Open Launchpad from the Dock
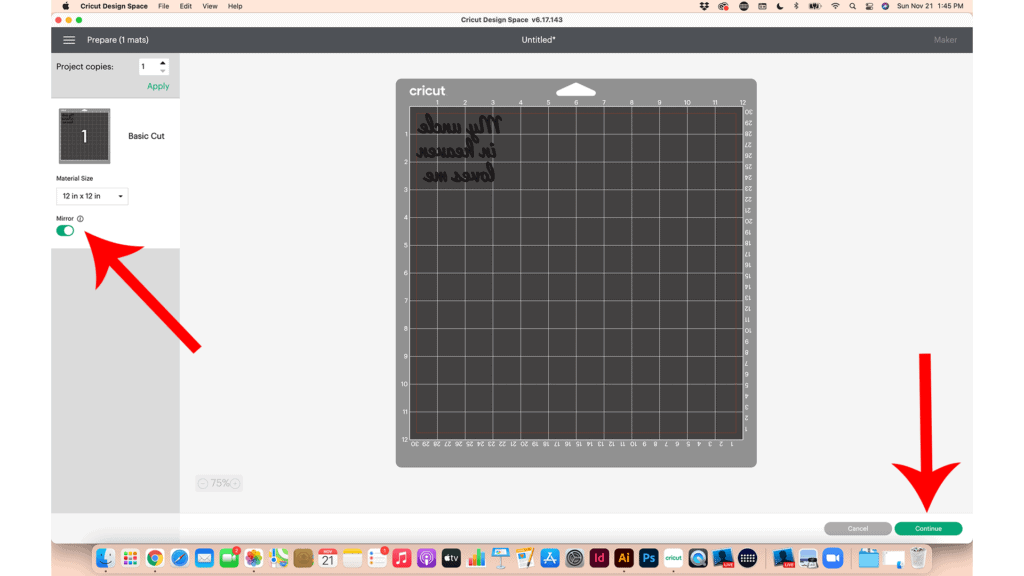This screenshot has height=576, width=1024. (130, 558)
